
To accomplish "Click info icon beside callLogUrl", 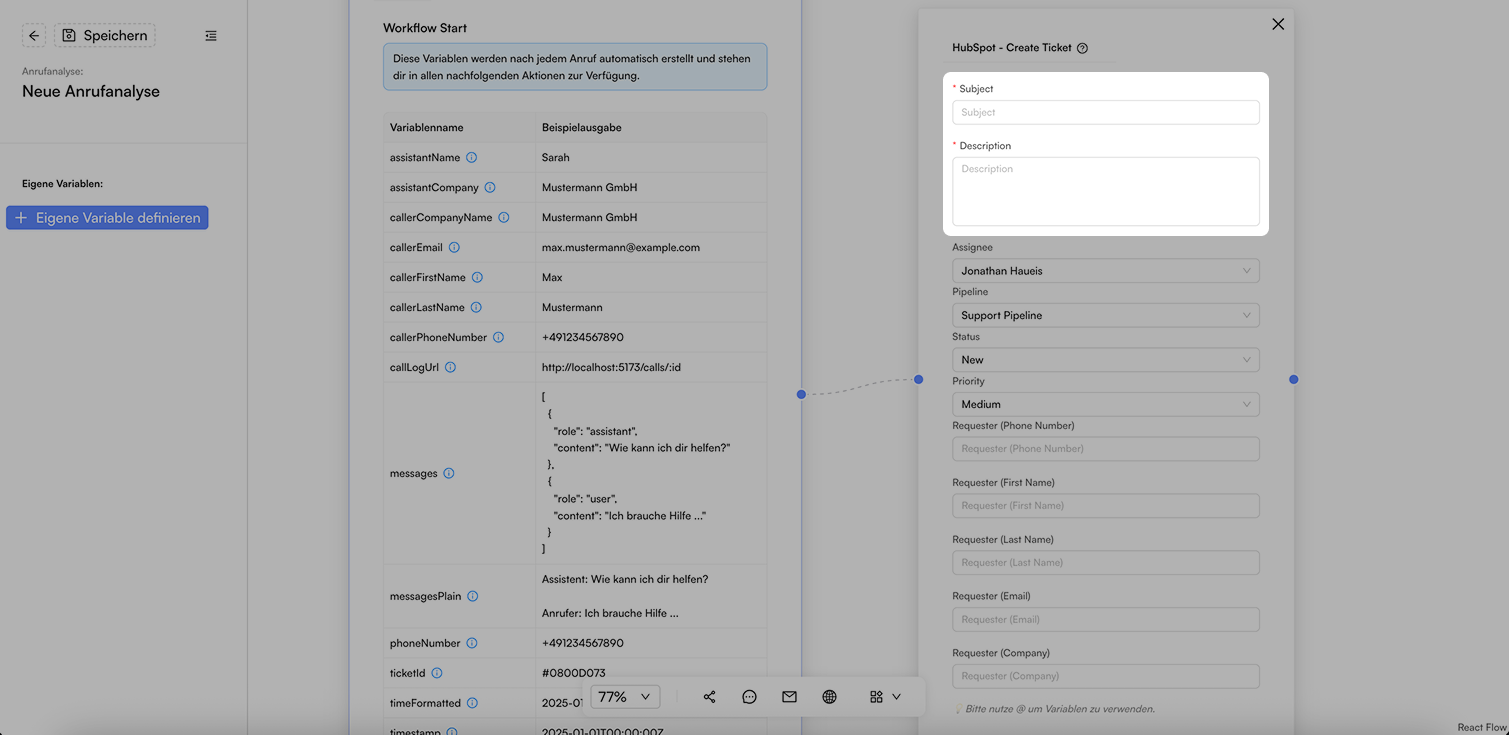I will [x=450, y=367].
